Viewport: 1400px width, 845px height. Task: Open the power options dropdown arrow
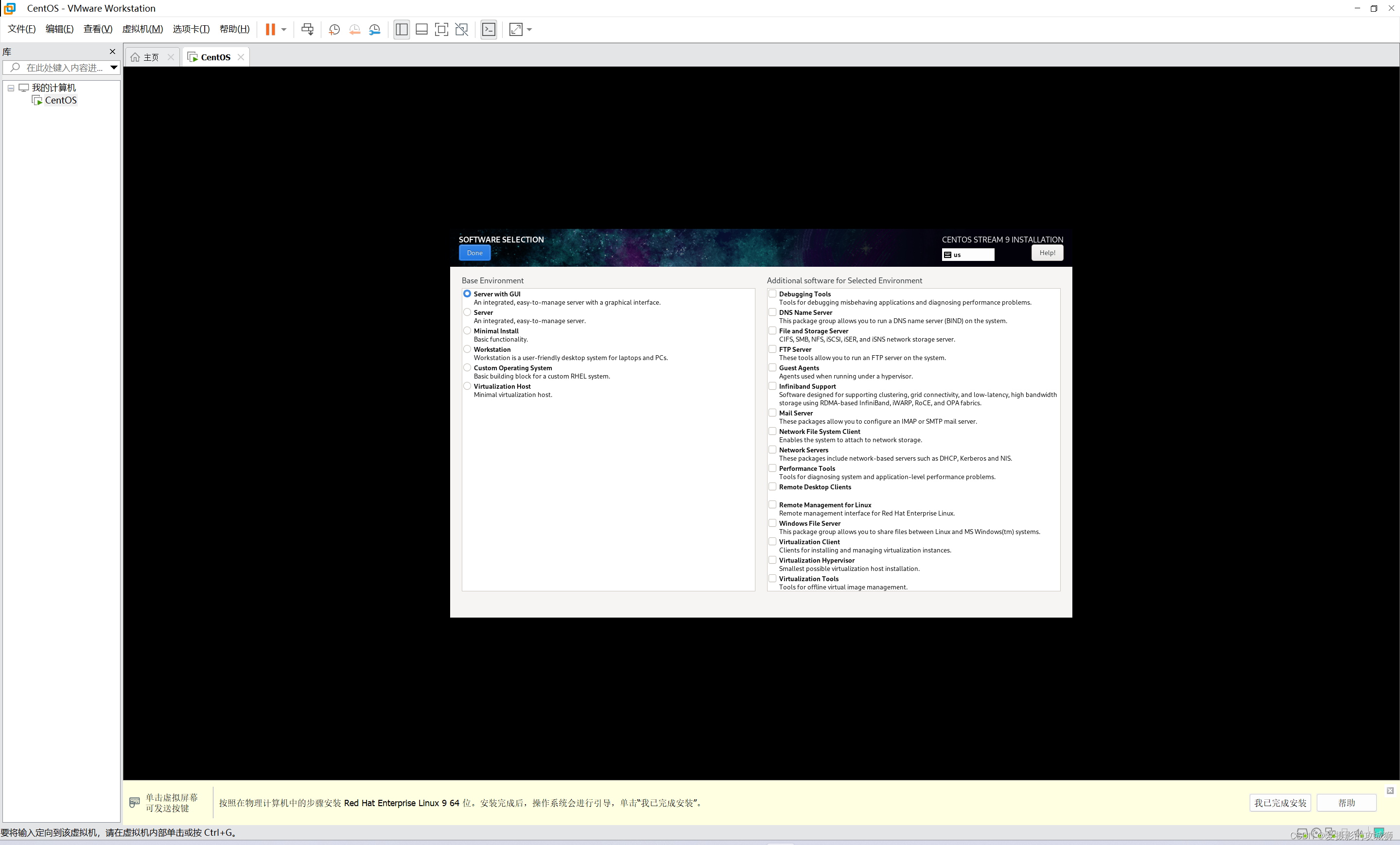pyautogui.click(x=283, y=30)
